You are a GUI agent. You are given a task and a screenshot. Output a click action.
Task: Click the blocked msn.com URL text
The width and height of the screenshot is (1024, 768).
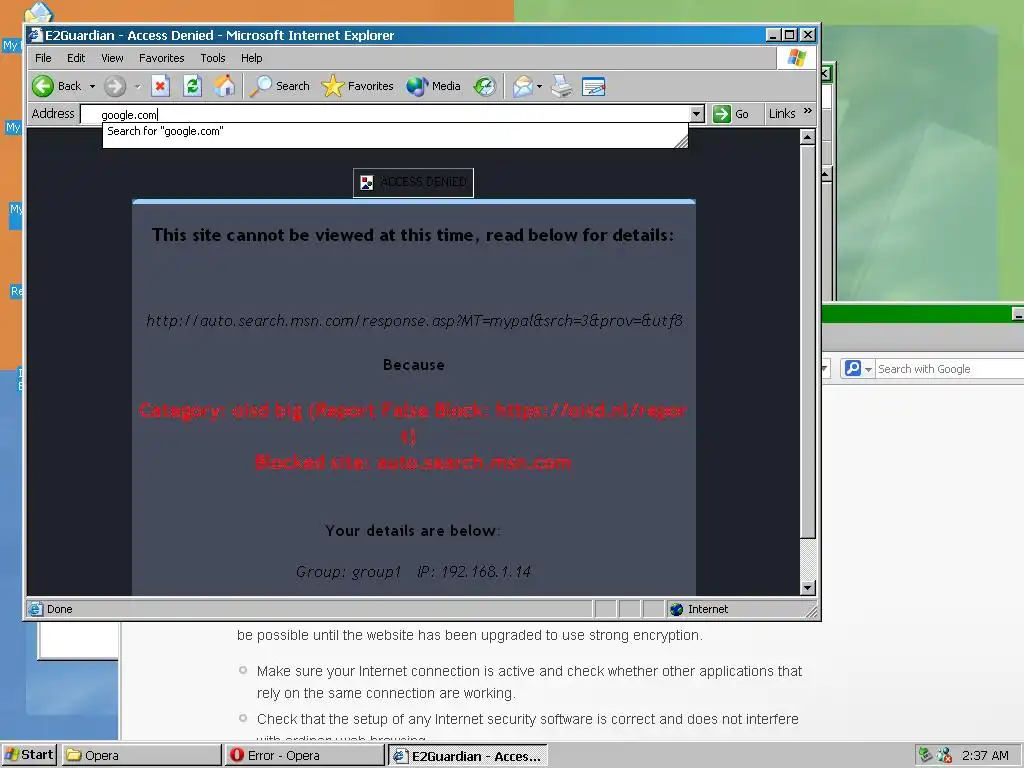point(414,320)
